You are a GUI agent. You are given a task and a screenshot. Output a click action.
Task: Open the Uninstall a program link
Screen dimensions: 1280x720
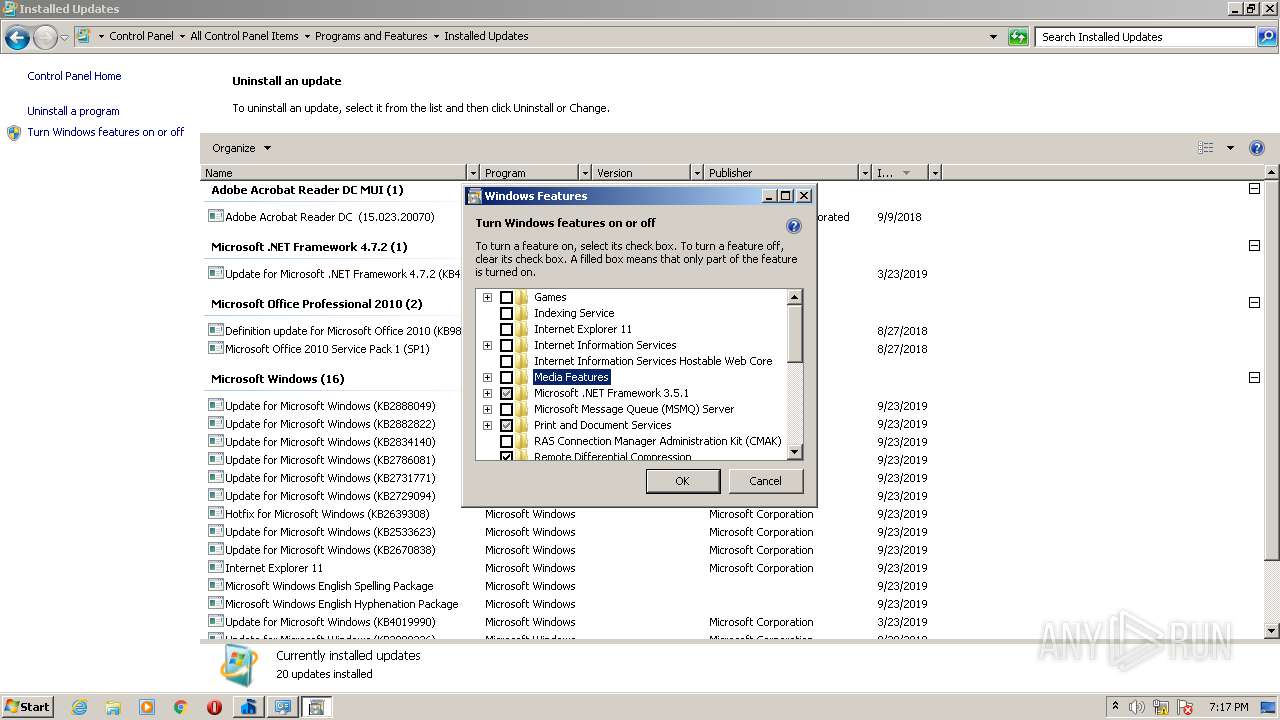pos(73,111)
